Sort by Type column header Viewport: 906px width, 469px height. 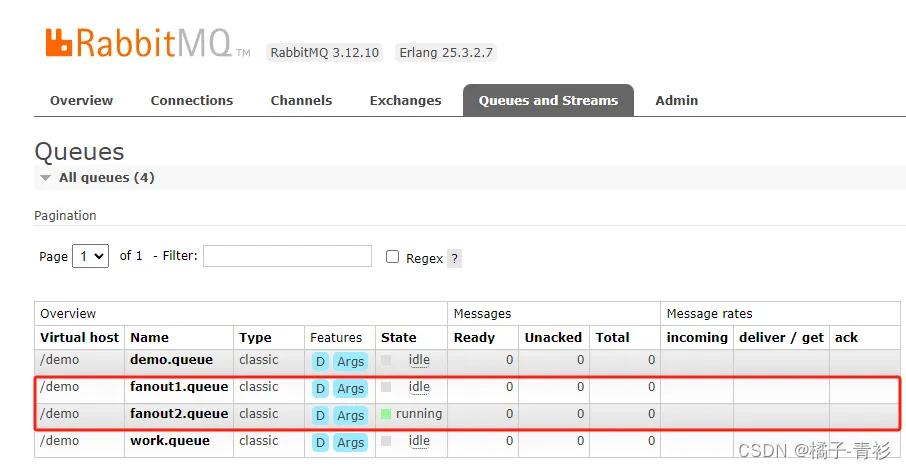coord(255,337)
